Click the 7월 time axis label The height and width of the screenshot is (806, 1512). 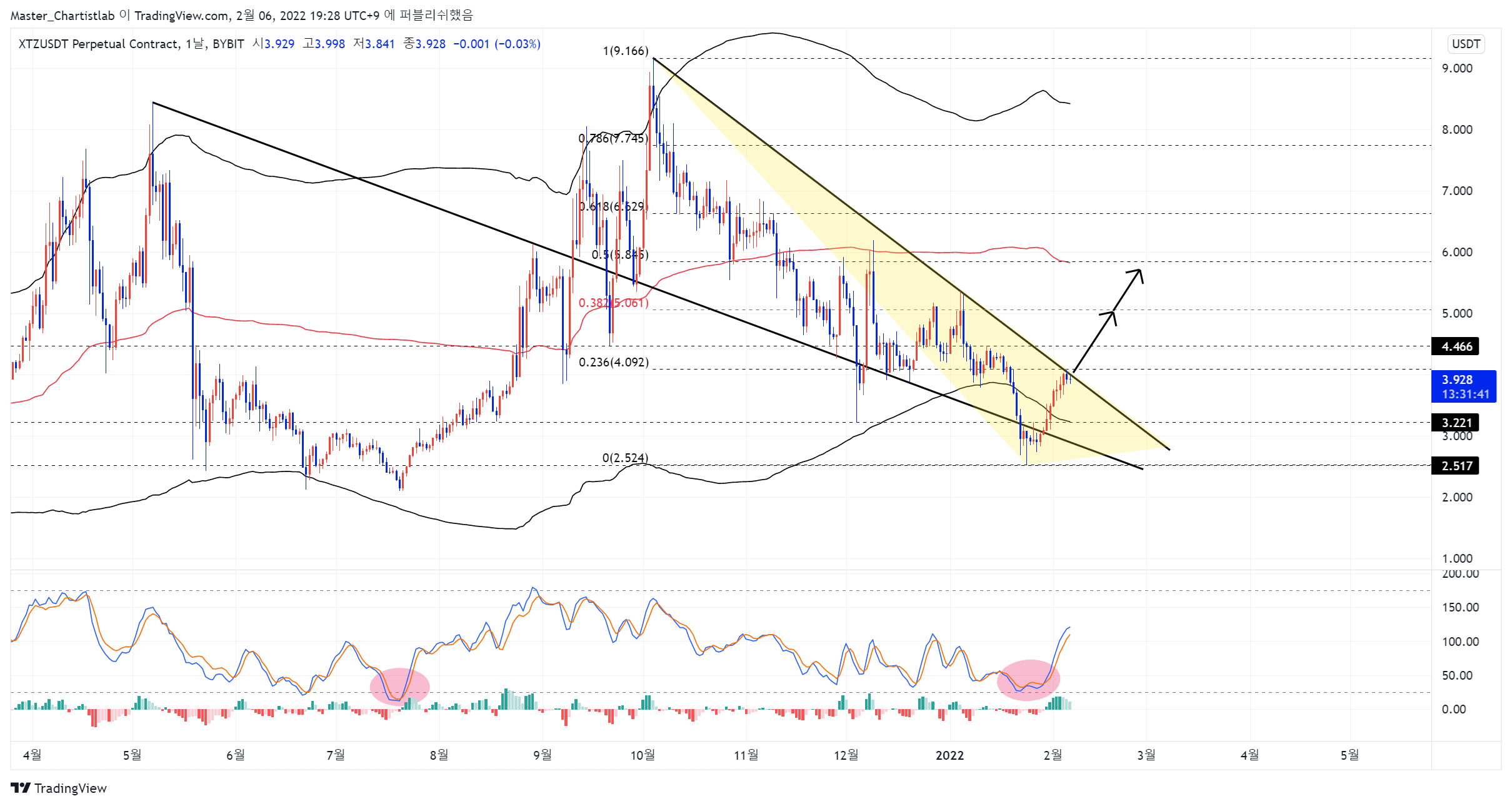[336, 755]
